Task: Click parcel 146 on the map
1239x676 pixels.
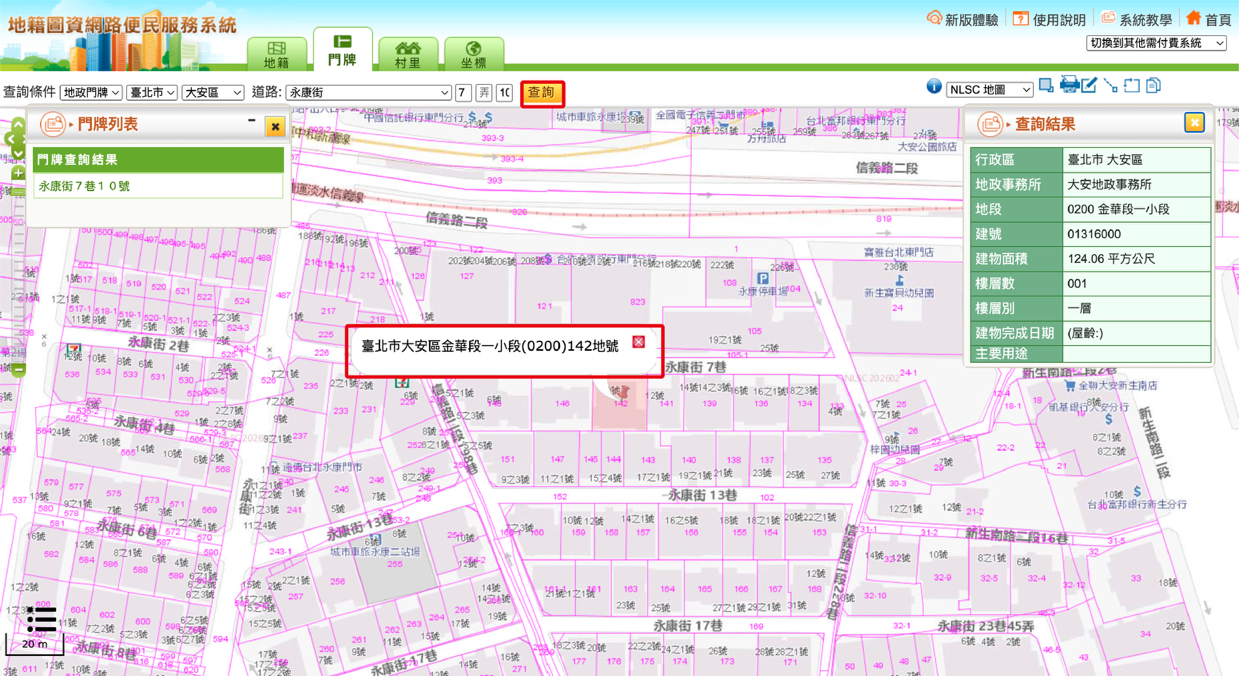Action: click(563, 404)
